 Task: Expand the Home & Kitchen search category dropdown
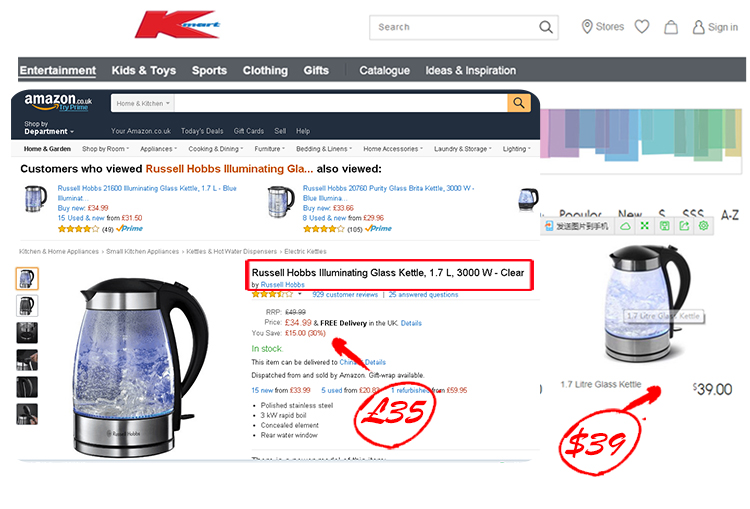pos(143,103)
